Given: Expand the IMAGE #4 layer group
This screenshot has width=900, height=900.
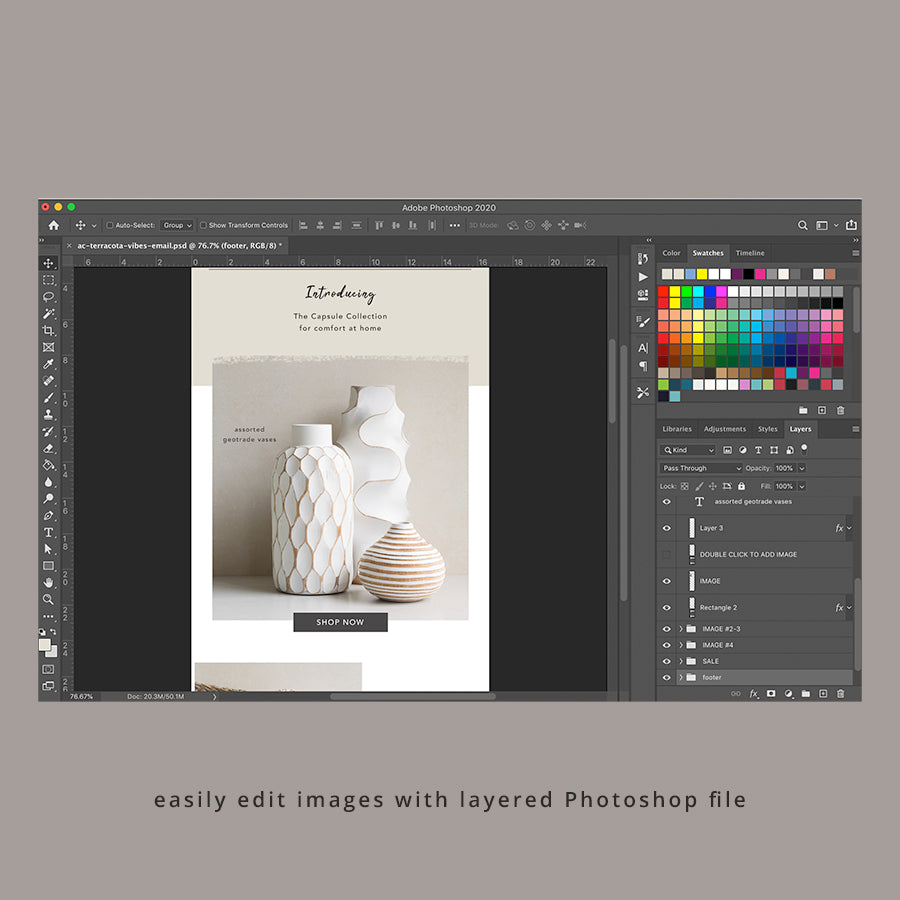Looking at the screenshot, I should pyautogui.click(x=681, y=645).
